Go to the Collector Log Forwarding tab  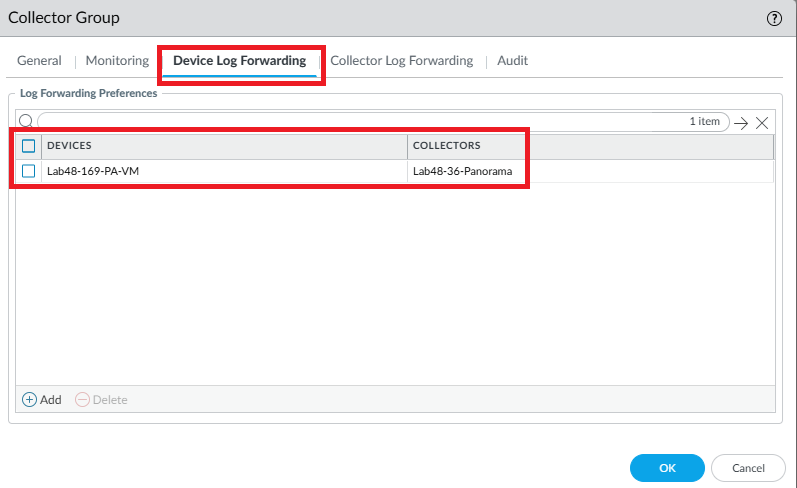(401, 61)
